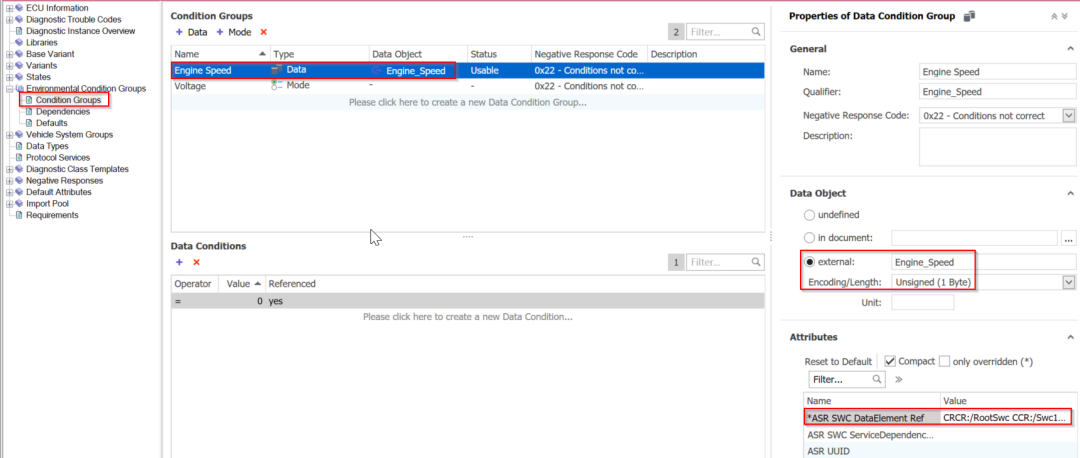Toggle the only overridden checkbox
The height and width of the screenshot is (458, 1080).
coord(944,361)
